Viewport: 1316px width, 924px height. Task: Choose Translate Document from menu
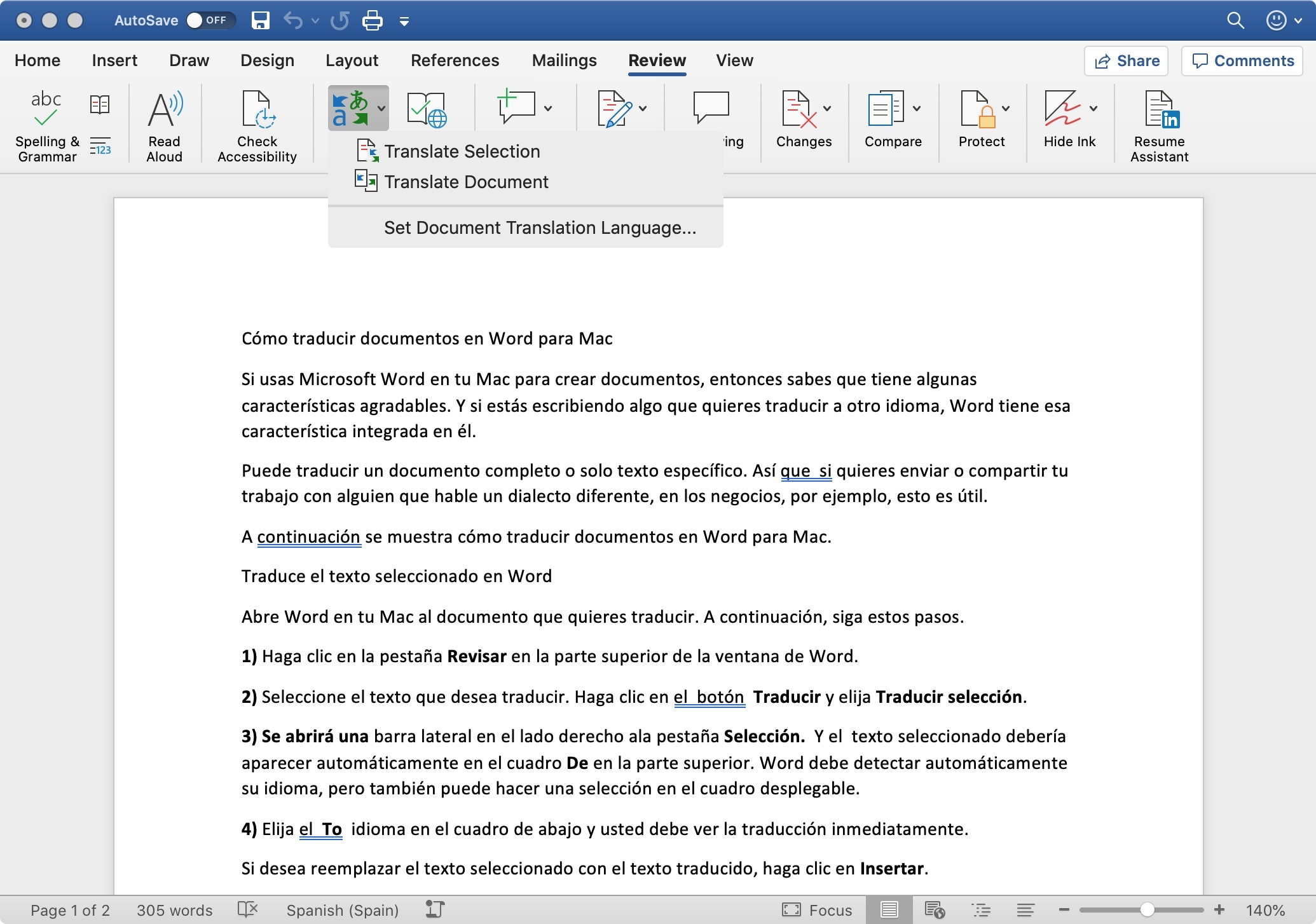pyautogui.click(x=525, y=182)
